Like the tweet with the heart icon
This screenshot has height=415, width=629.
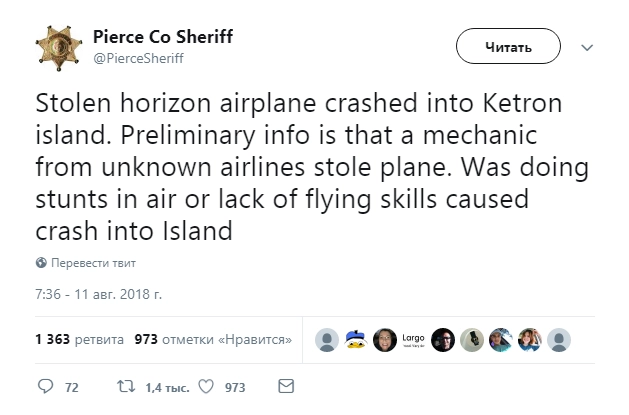point(206,386)
